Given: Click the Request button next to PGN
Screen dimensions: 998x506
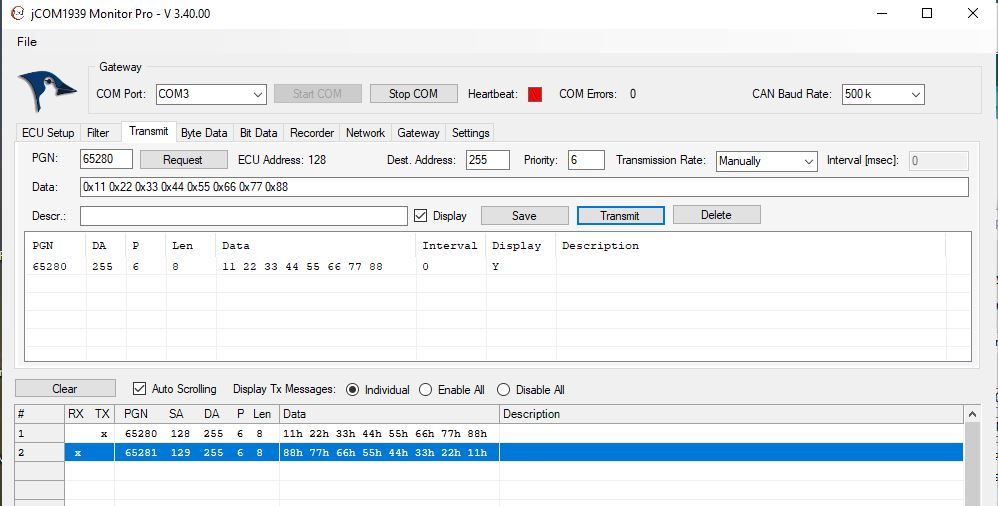Looking at the screenshot, I should (183, 160).
